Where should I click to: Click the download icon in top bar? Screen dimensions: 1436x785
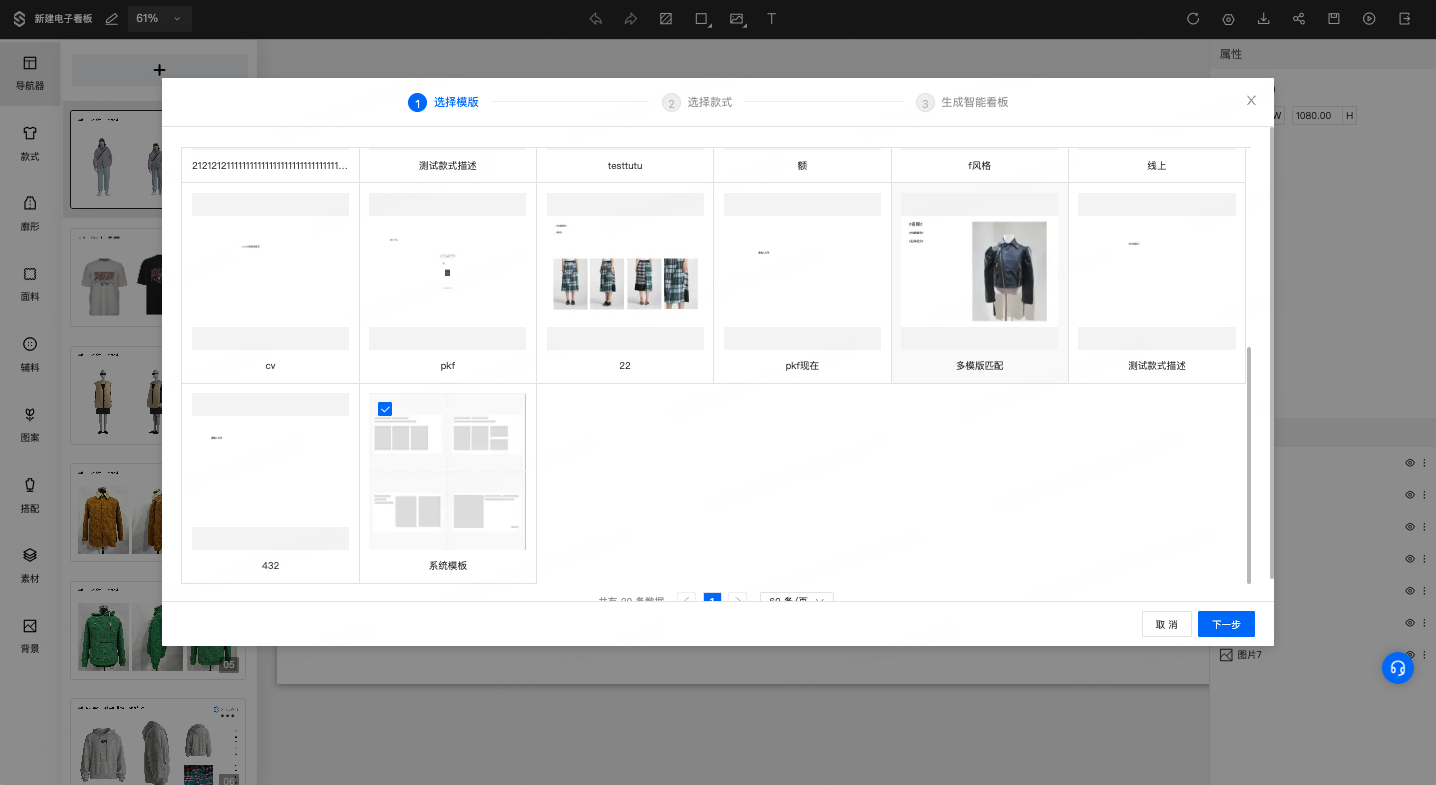(1263, 19)
